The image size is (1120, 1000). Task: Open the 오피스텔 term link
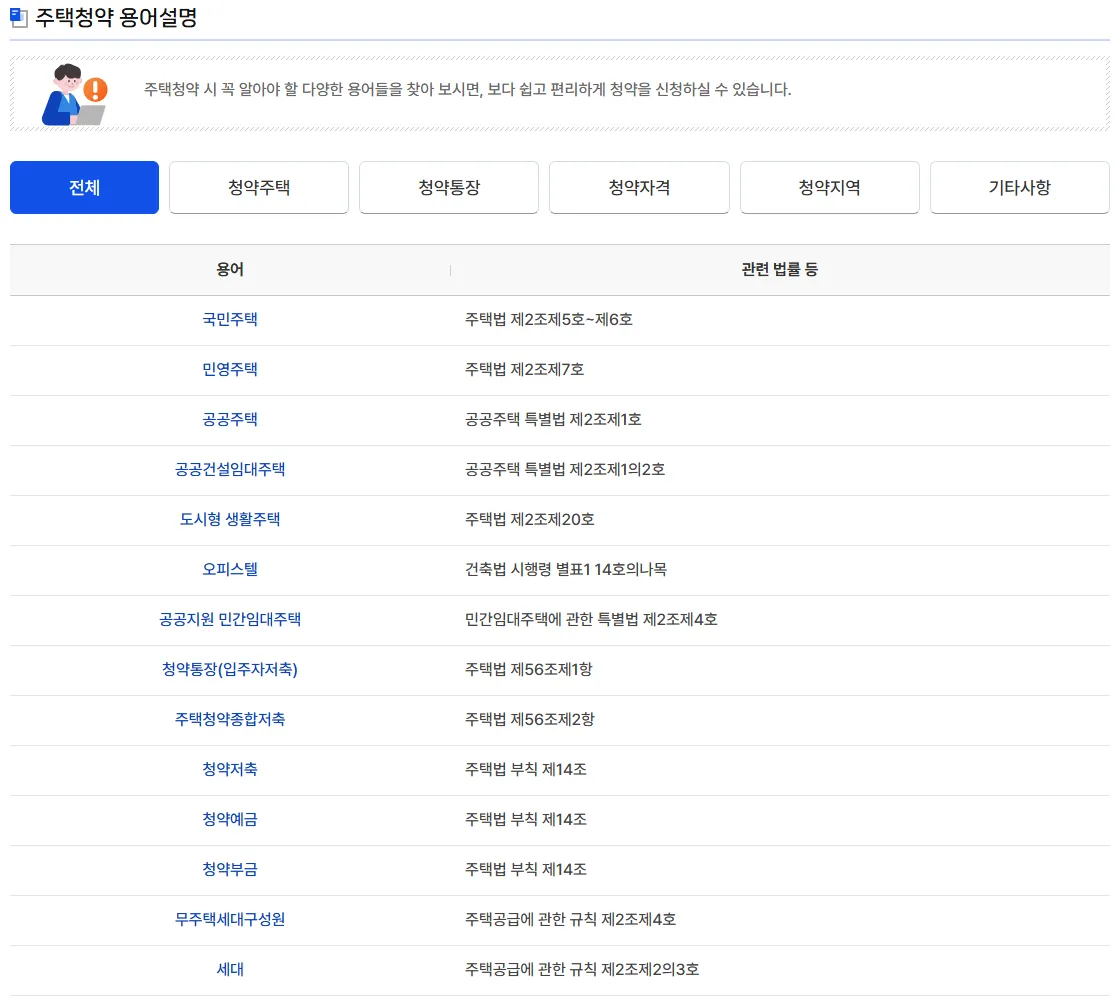point(230,569)
